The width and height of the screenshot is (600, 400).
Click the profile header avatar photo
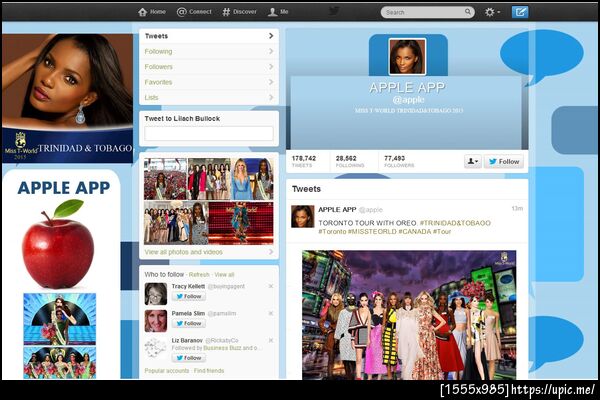pos(407,56)
